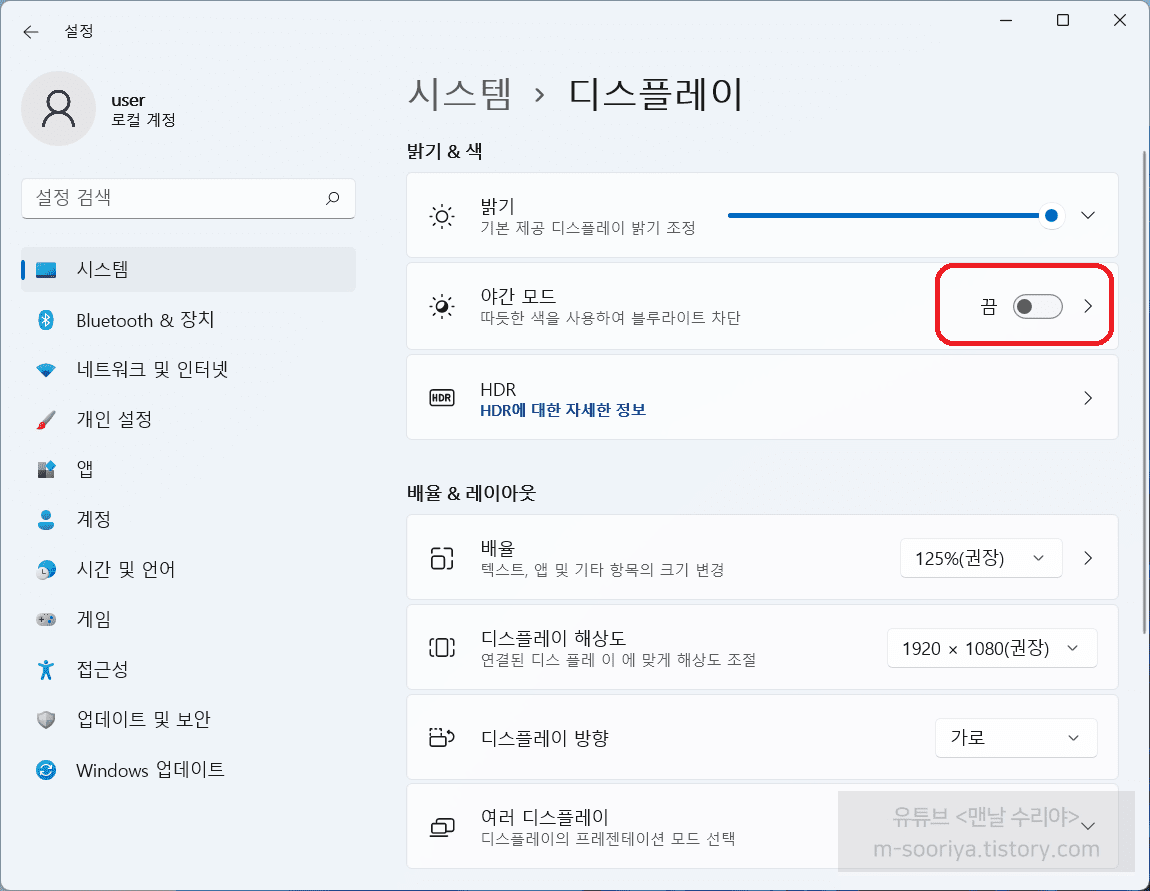The height and width of the screenshot is (891, 1150).
Task: Toggle the 야간 모드 switch on
Action: click(x=1037, y=307)
